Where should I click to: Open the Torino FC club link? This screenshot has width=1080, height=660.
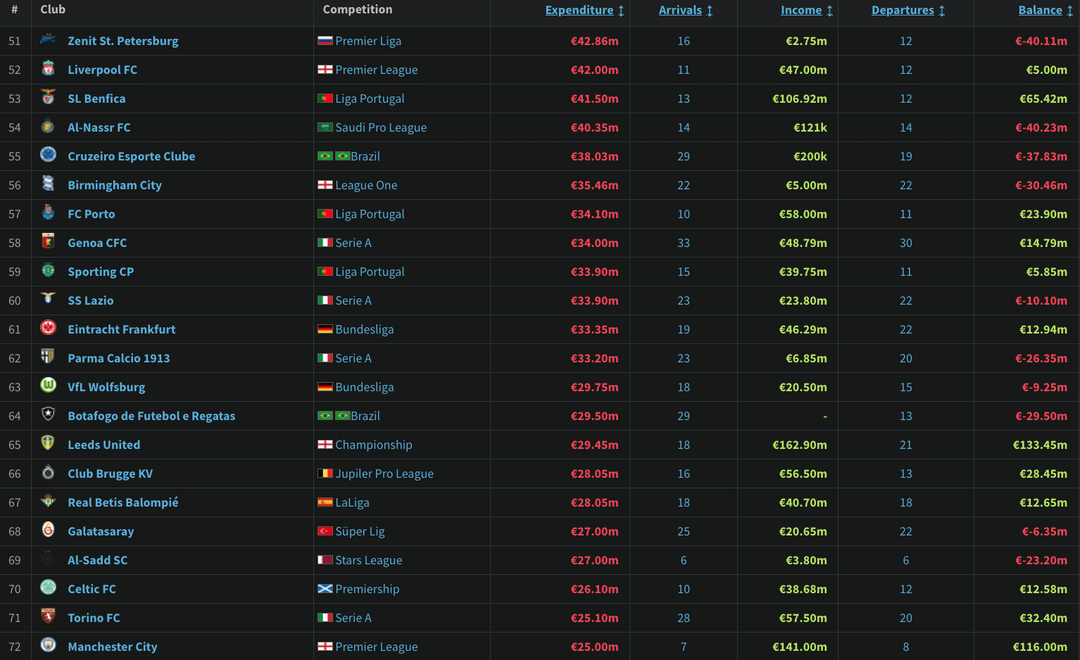[94, 619]
